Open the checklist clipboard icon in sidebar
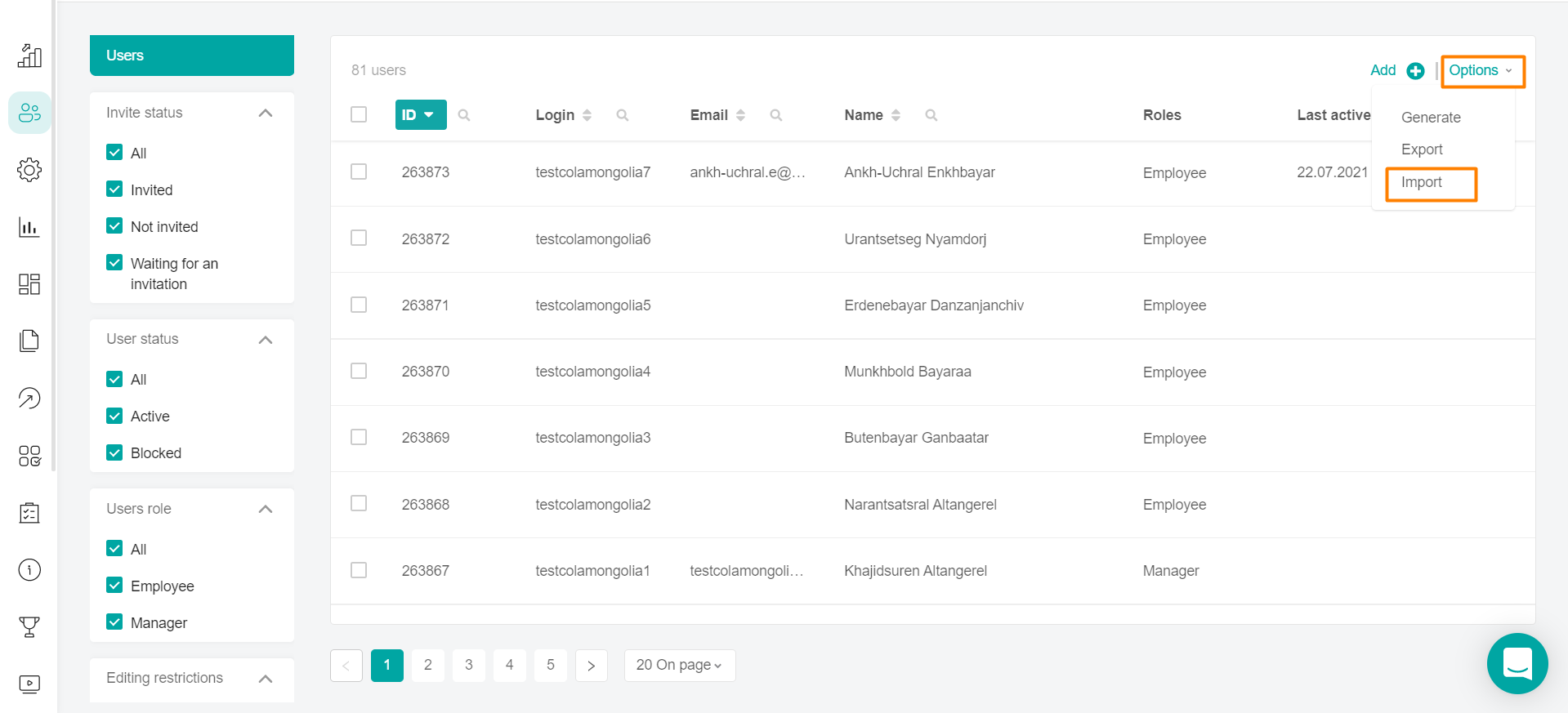Viewport: 1568px width, 713px height. tap(29, 513)
